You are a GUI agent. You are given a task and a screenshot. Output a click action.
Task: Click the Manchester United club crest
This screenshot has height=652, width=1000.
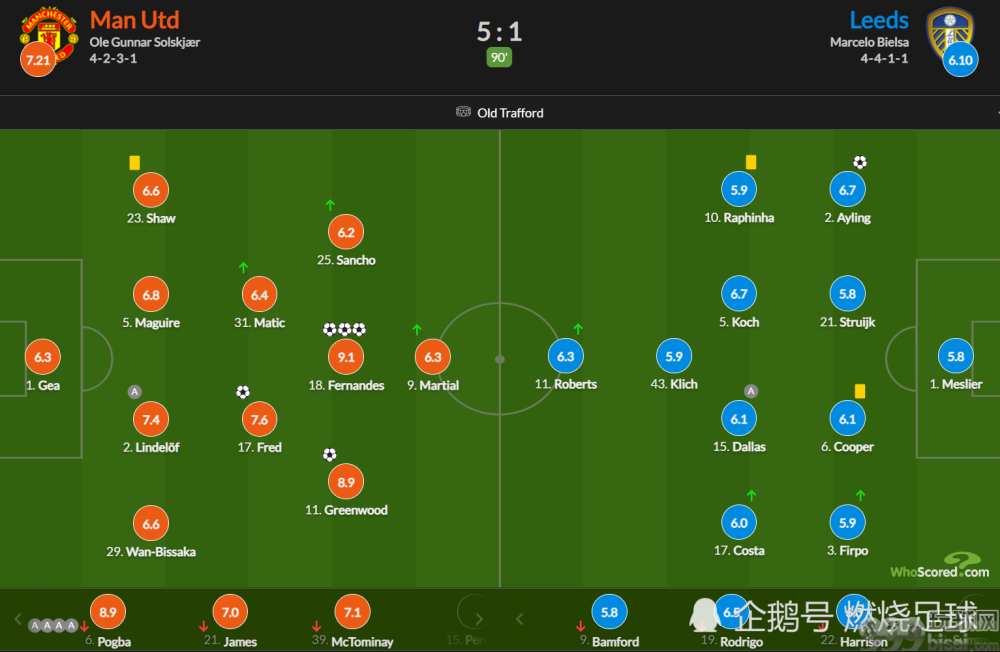50,35
